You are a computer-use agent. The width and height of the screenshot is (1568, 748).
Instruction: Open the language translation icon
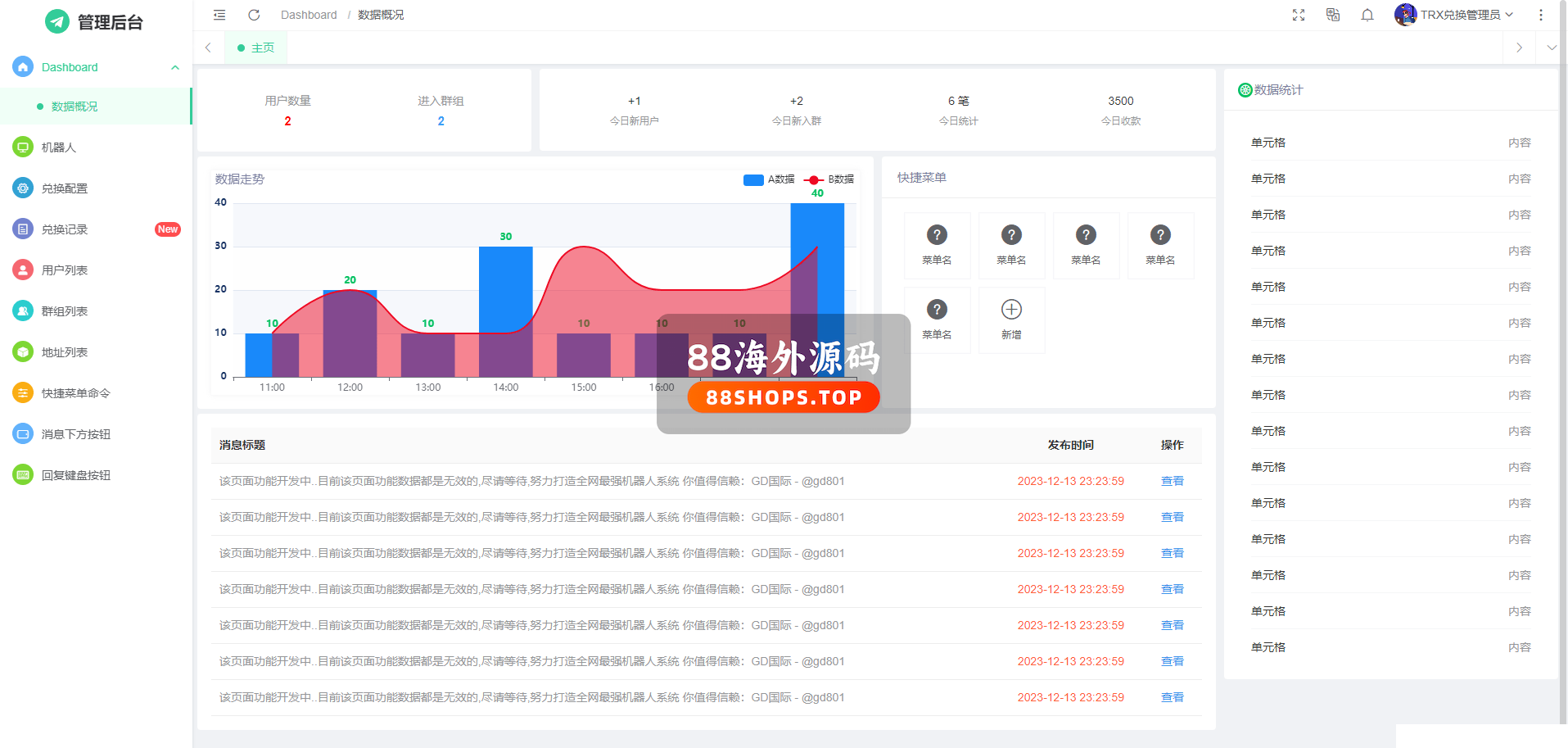pyautogui.click(x=1333, y=15)
